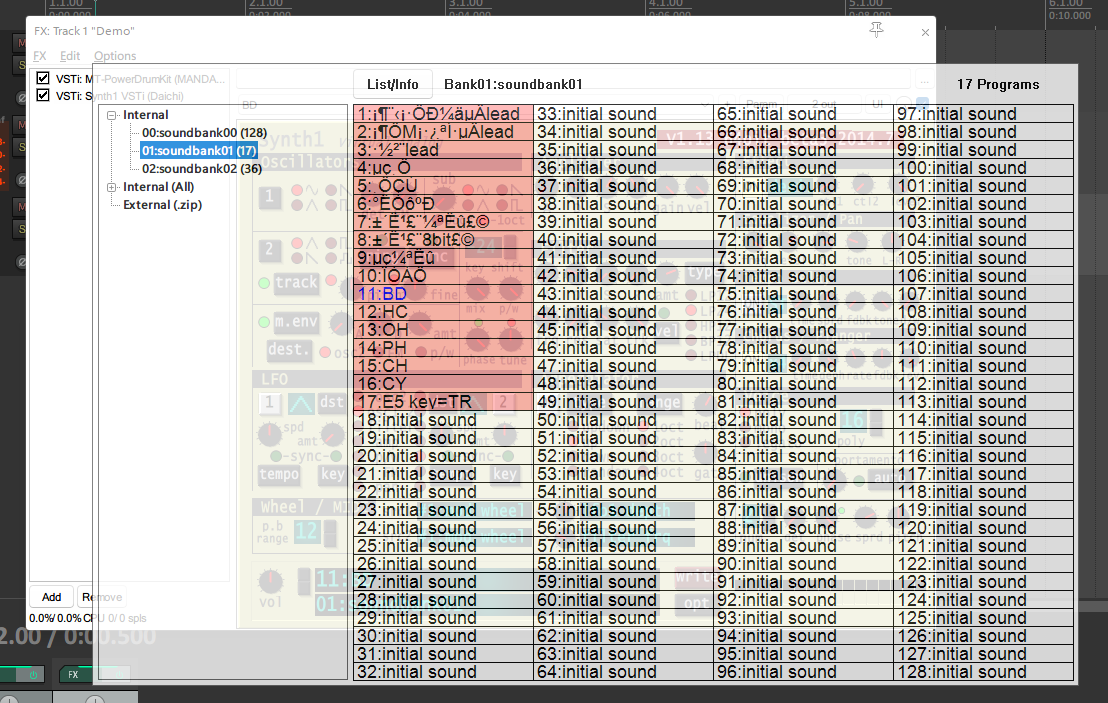Image resolution: width=1108 pixels, height=703 pixels.
Task: Select program 11:BD
Action: point(443,294)
